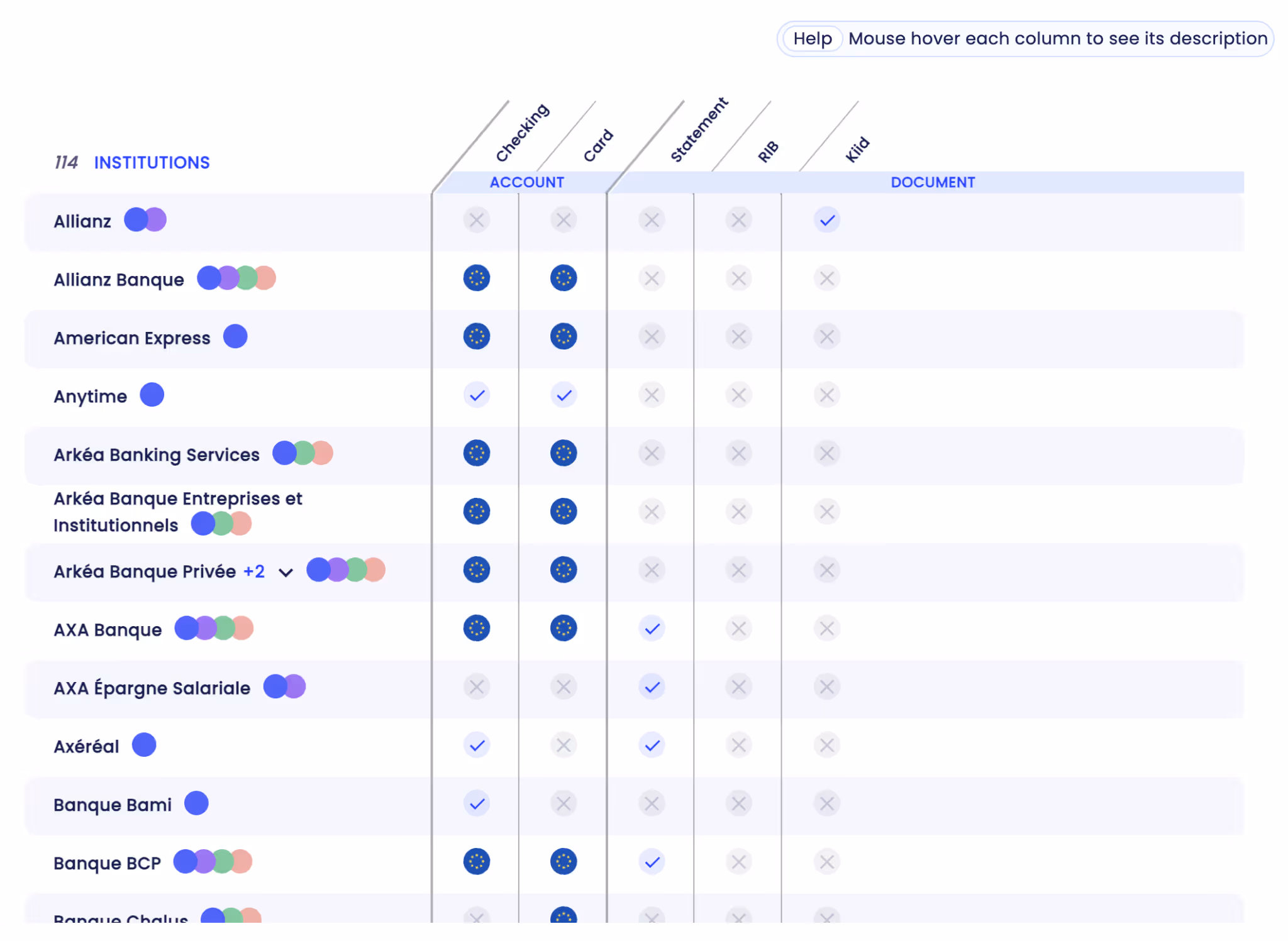Click blue dot beside American Express
1288x941 pixels.
pos(235,336)
